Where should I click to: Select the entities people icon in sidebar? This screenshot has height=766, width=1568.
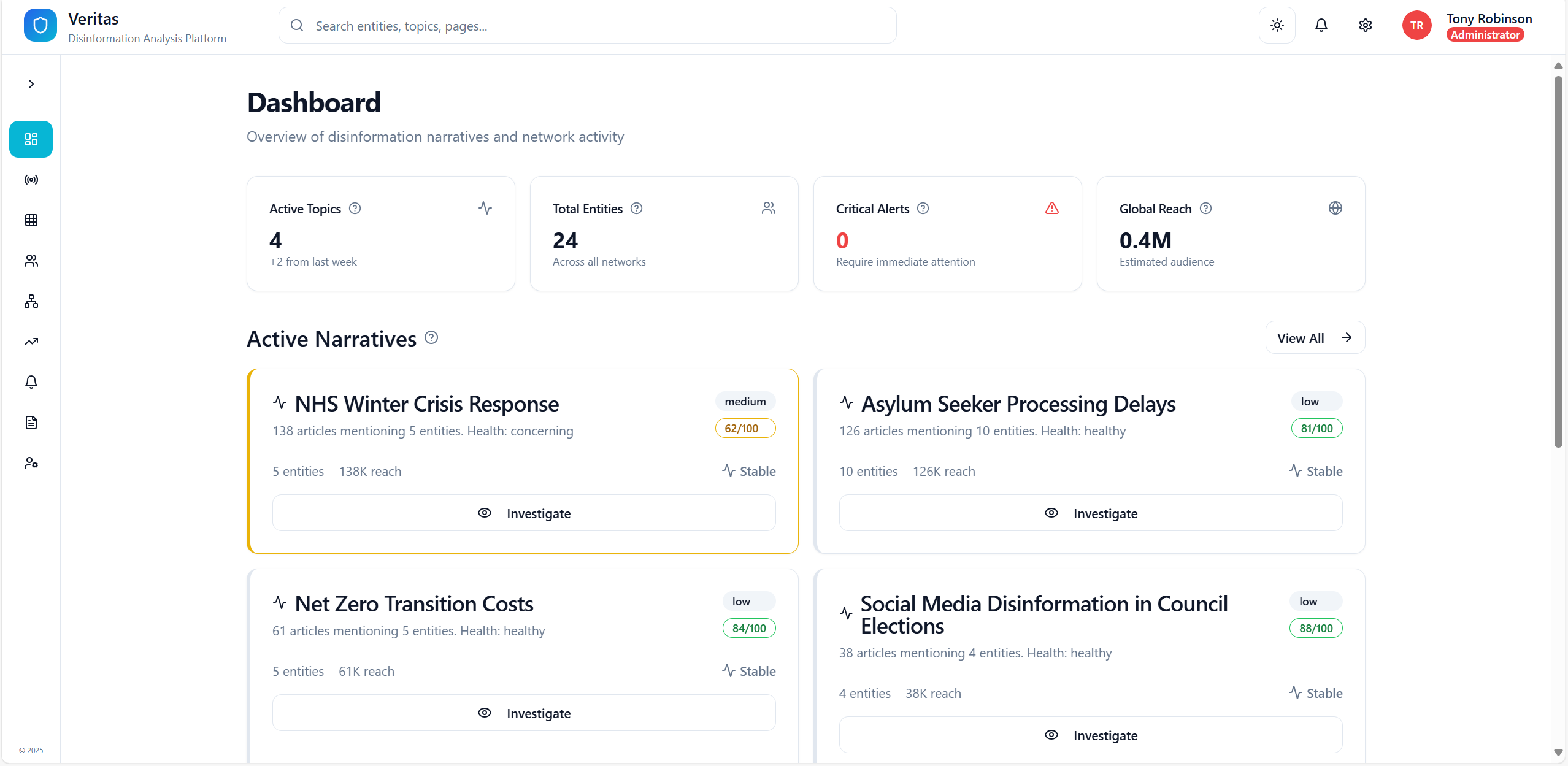(31, 261)
